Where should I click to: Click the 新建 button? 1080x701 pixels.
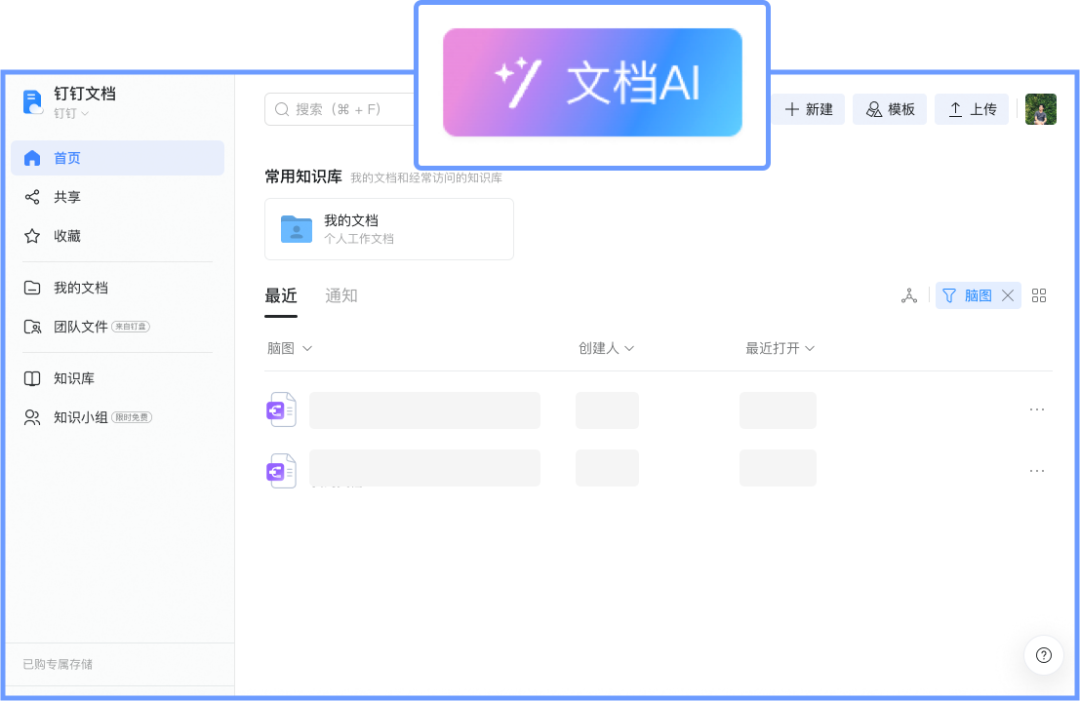pos(809,109)
